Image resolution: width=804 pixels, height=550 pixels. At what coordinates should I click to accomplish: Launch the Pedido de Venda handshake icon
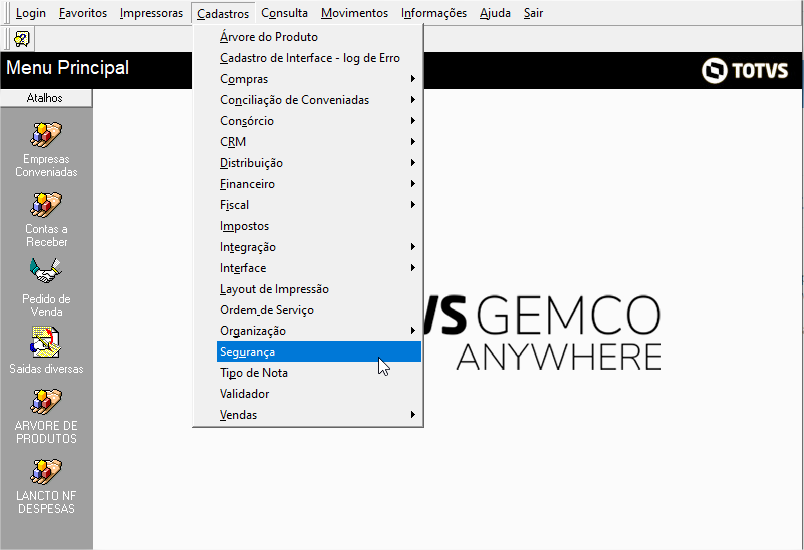click(x=46, y=271)
